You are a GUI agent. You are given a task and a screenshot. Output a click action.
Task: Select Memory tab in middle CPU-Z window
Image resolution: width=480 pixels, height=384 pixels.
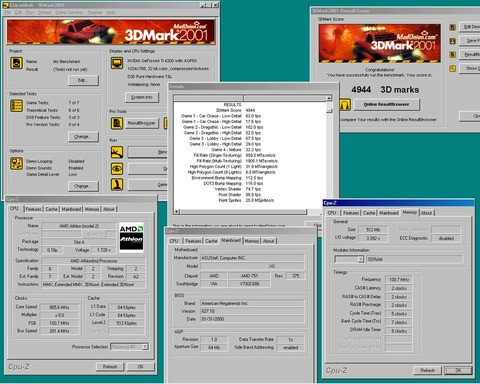click(x=252, y=241)
